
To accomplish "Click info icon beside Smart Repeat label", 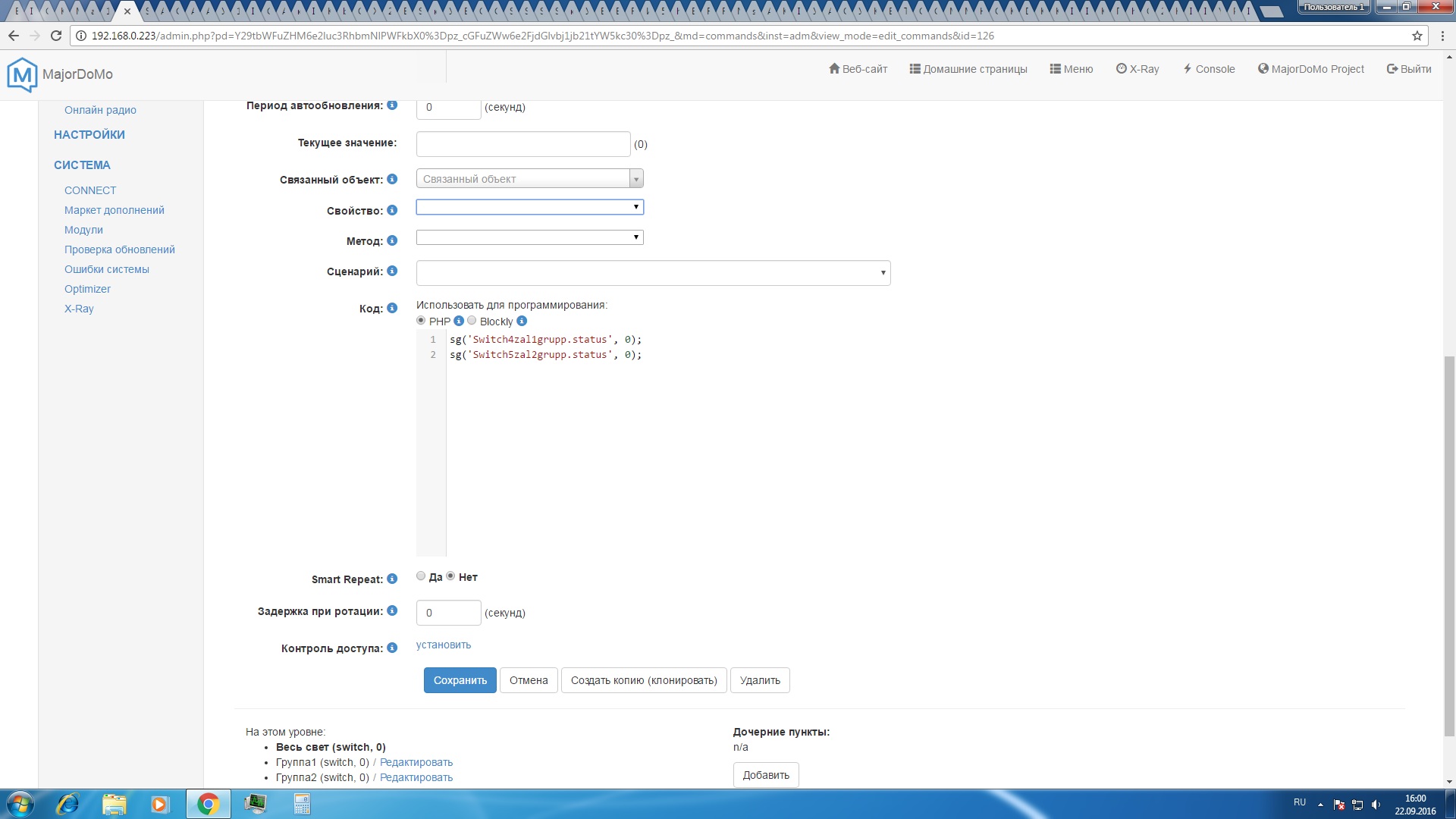I will click(392, 579).
